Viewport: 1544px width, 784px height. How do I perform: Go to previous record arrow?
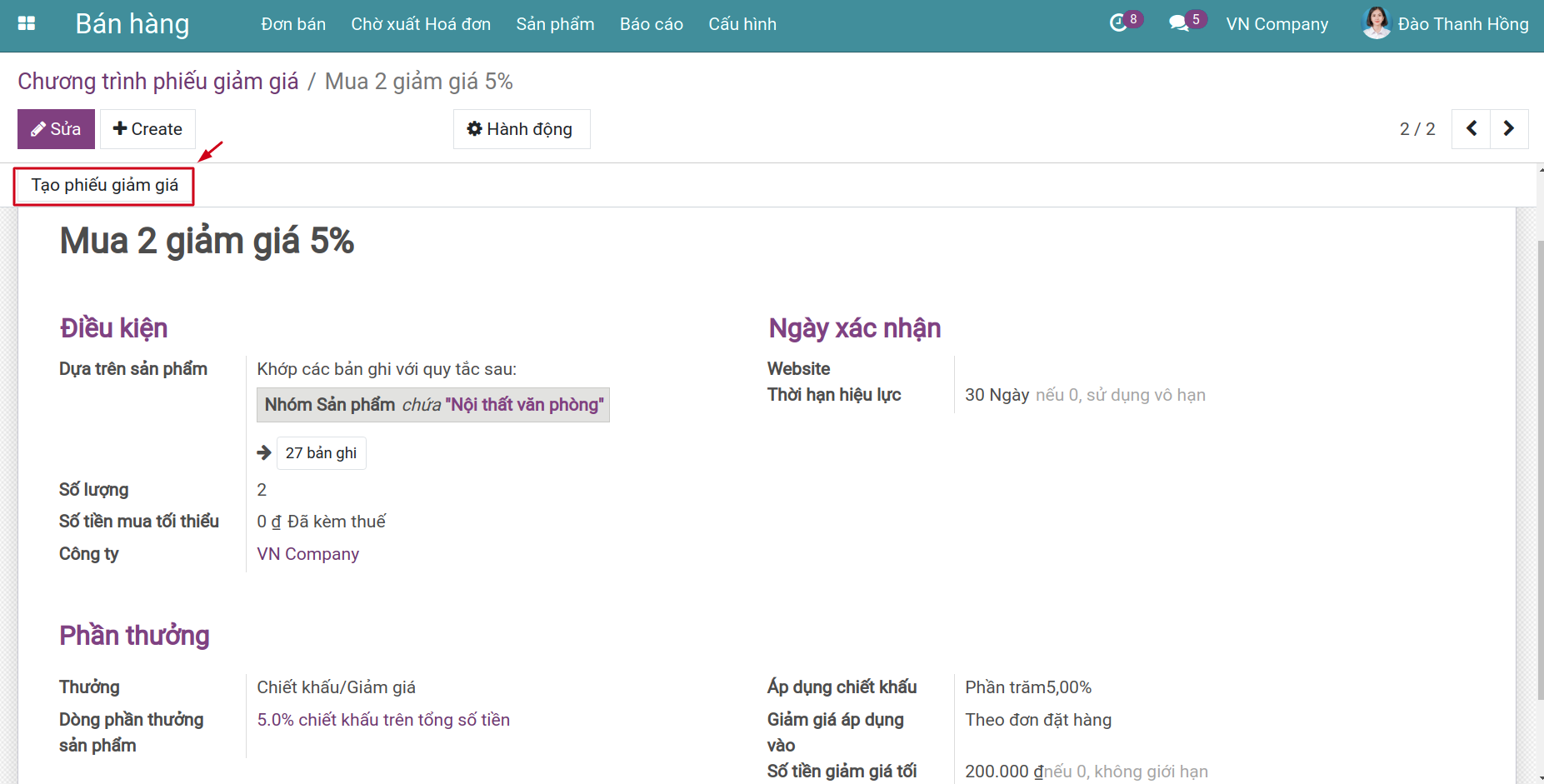tap(1471, 129)
